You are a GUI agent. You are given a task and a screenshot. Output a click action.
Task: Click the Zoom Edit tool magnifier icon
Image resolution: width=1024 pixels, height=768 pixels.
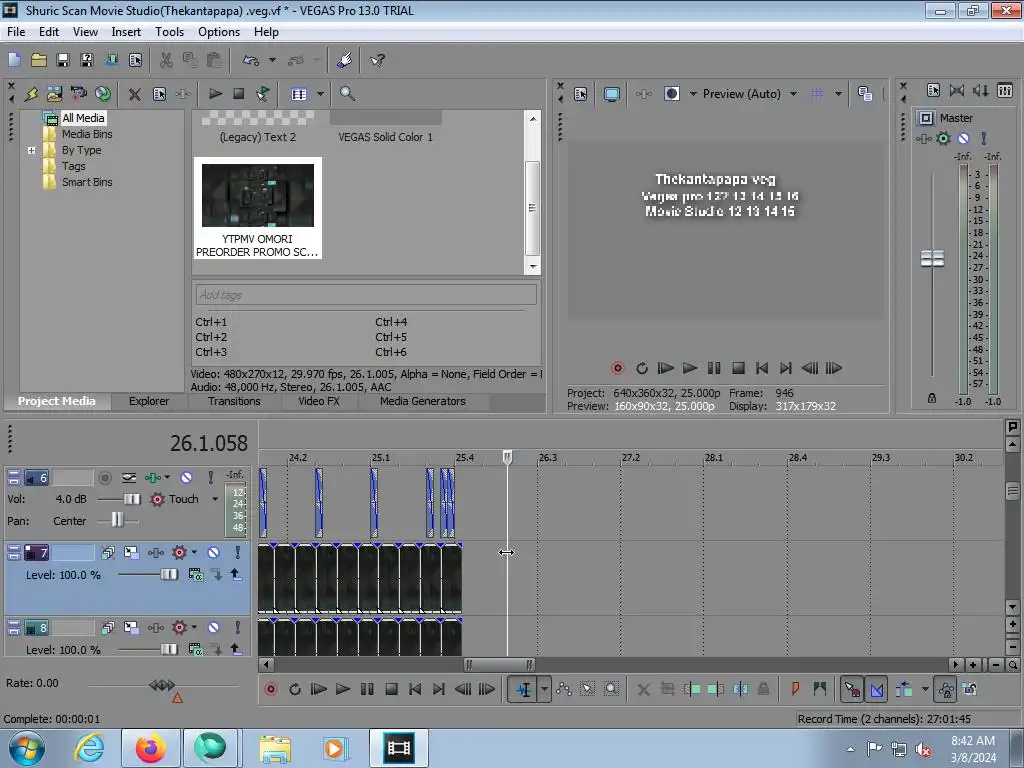pos(611,689)
